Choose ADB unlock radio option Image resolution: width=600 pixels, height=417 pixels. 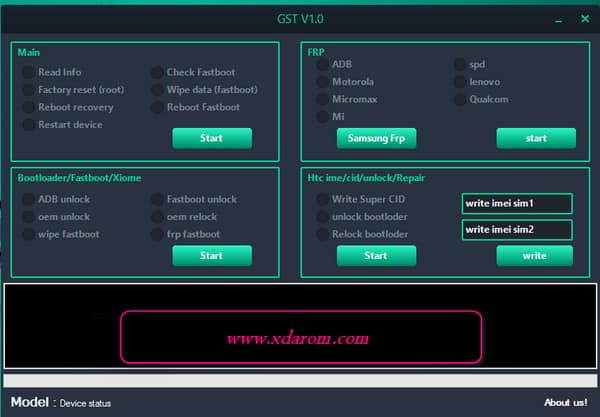(x=29, y=199)
